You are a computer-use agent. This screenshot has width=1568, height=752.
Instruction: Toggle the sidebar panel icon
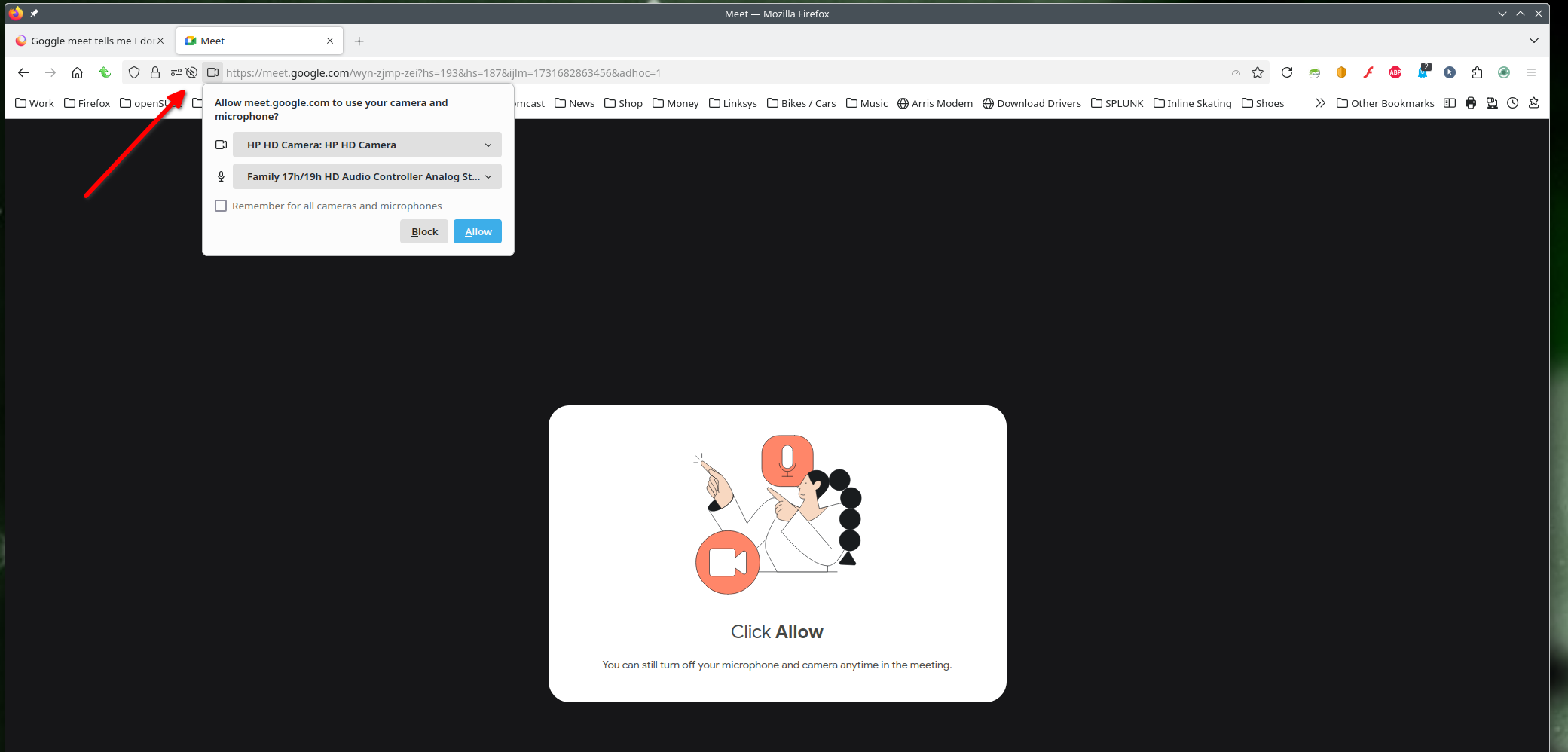pyautogui.click(x=1450, y=103)
